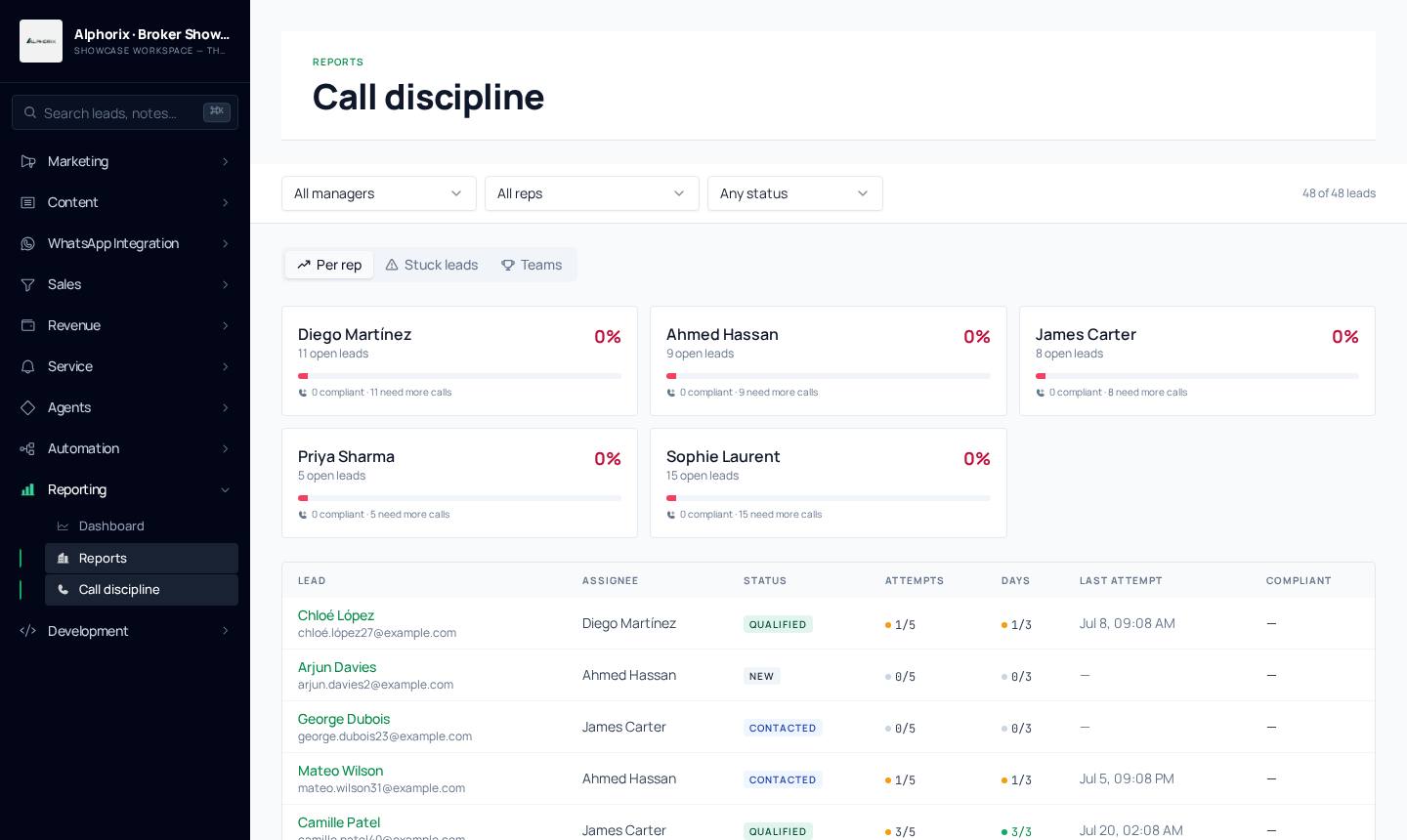Click the Dashboard chart icon
1407x840 pixels.
click(x=64, y=526)
